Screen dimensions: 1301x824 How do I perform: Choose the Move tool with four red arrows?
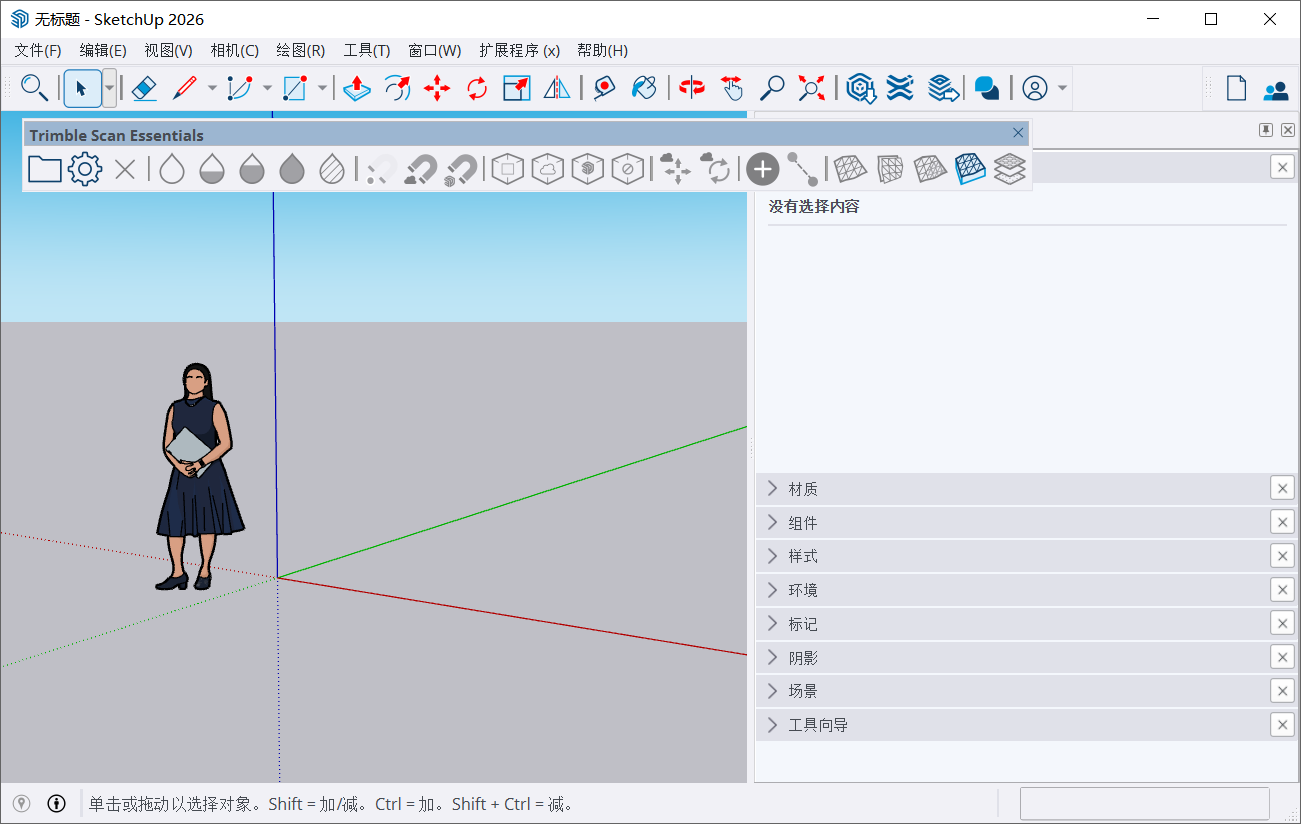(x=437, y=88)
